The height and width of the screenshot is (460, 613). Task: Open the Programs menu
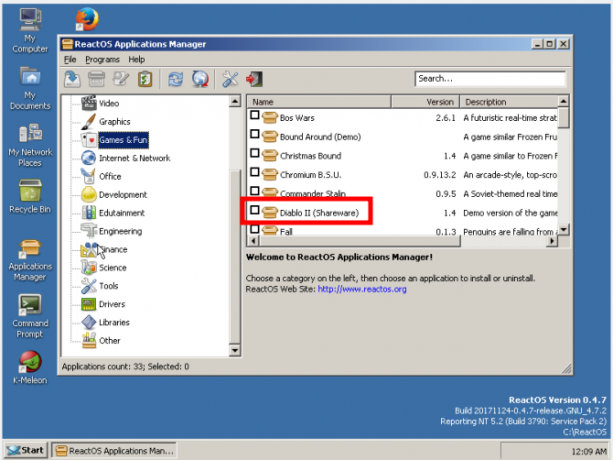[102, 59]
